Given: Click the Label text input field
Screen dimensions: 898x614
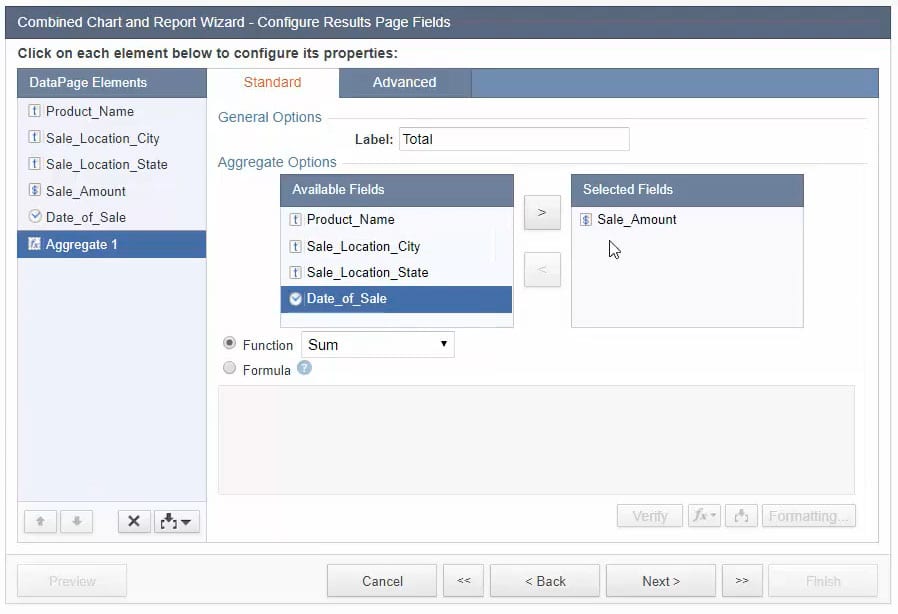Looking at the screenshot, I should pos(513,139).
